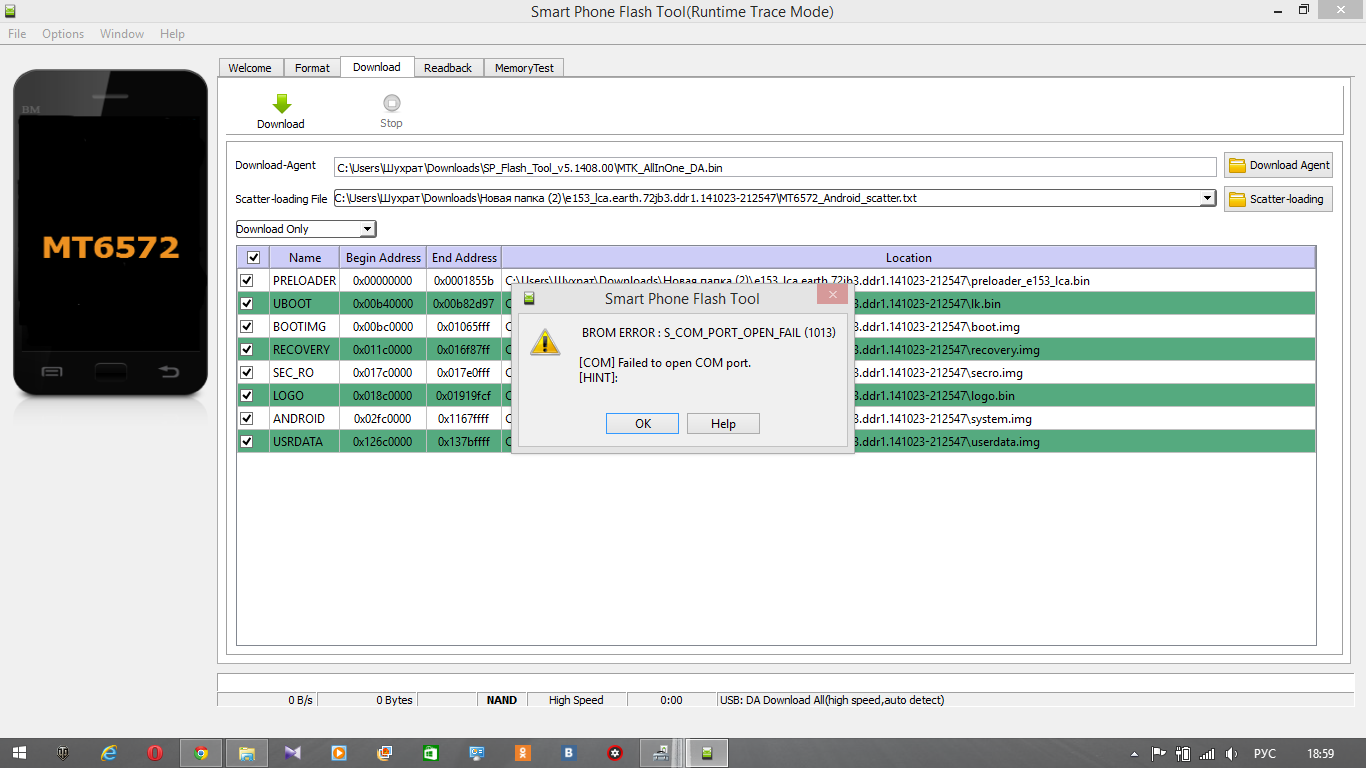Close the Smart Phone Flash Tool error dialog
Viewport: 1366px width, 768px height.
(832, 295)
